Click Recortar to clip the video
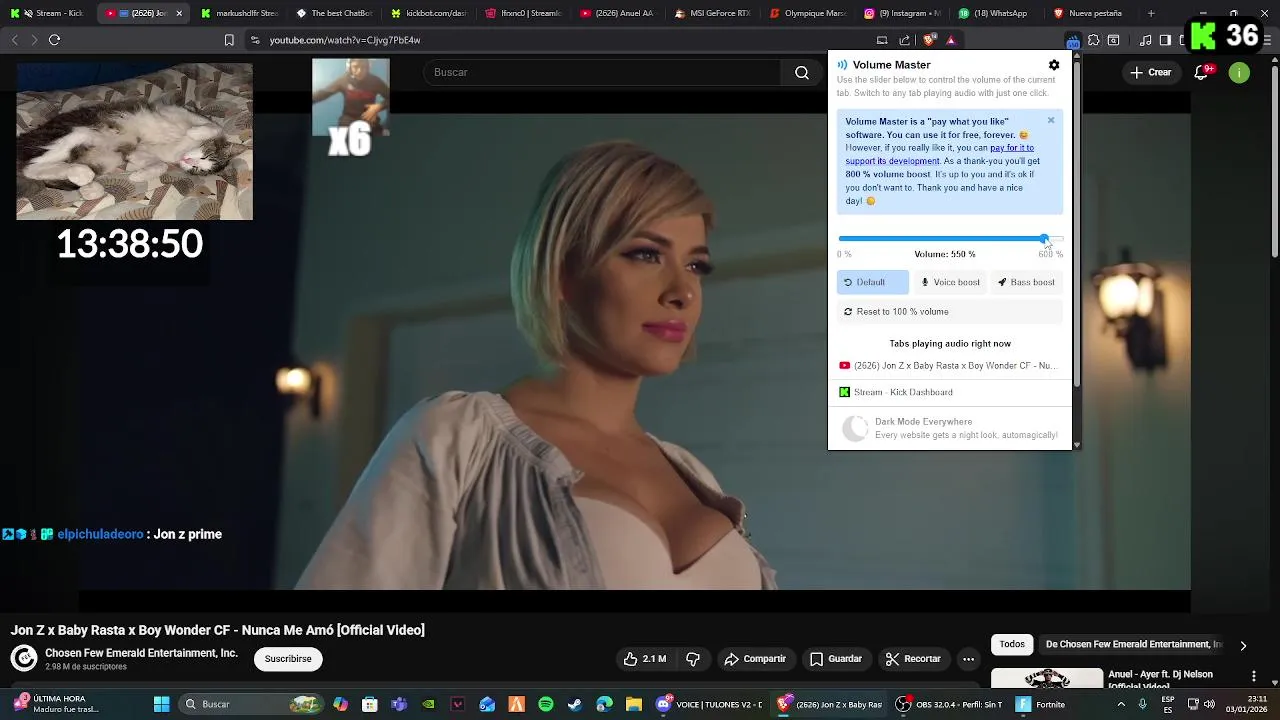This screenshot has width=1280, height=720. 913,659
